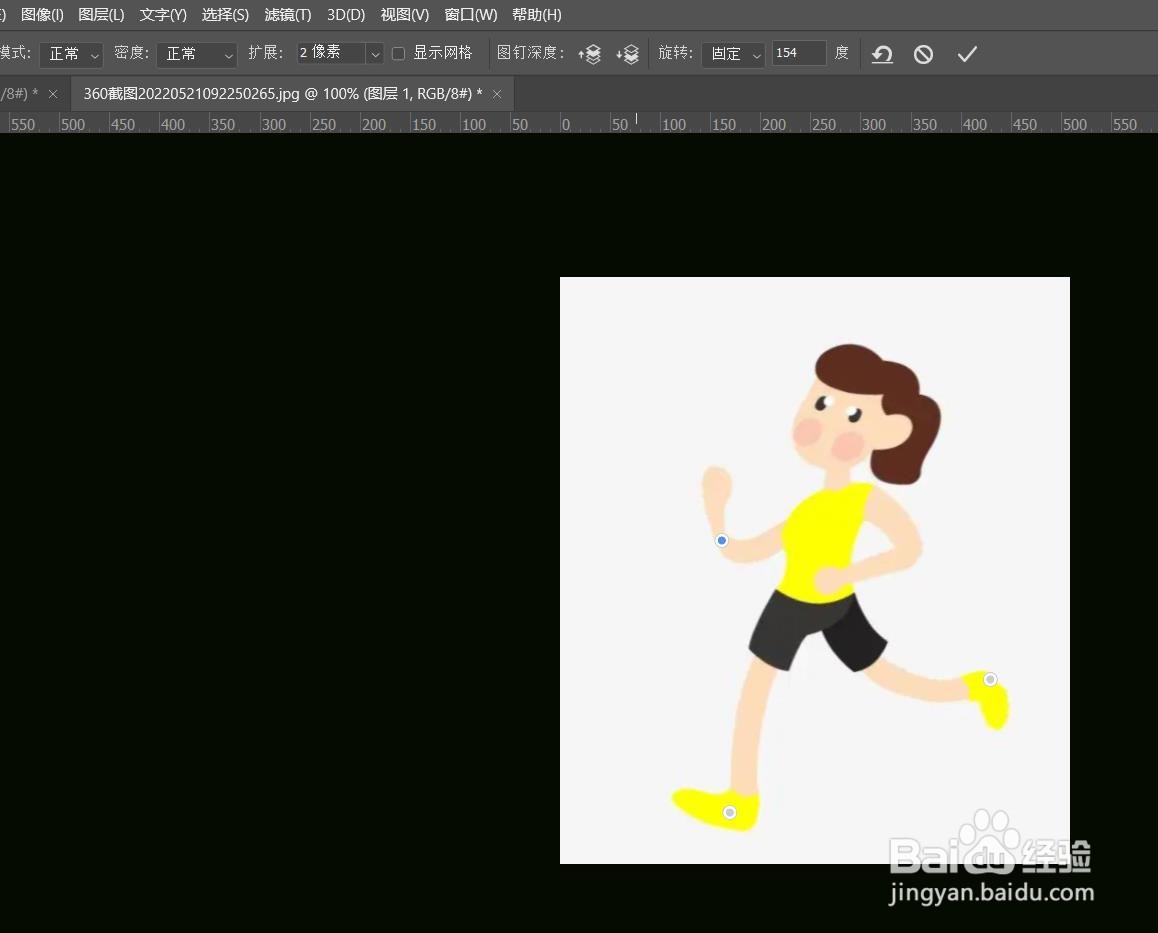Open the 图像(I) menu
The width and height of the screenshot is (1158, 933).
(42, 15)
